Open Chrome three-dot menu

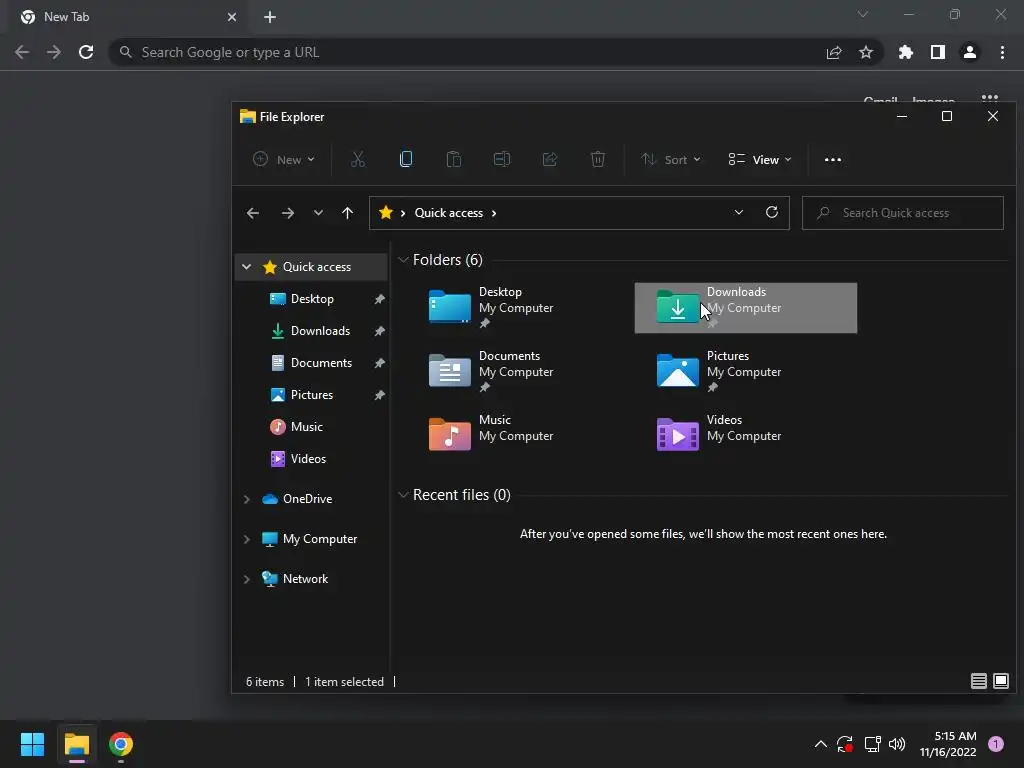pos(1002,52)
